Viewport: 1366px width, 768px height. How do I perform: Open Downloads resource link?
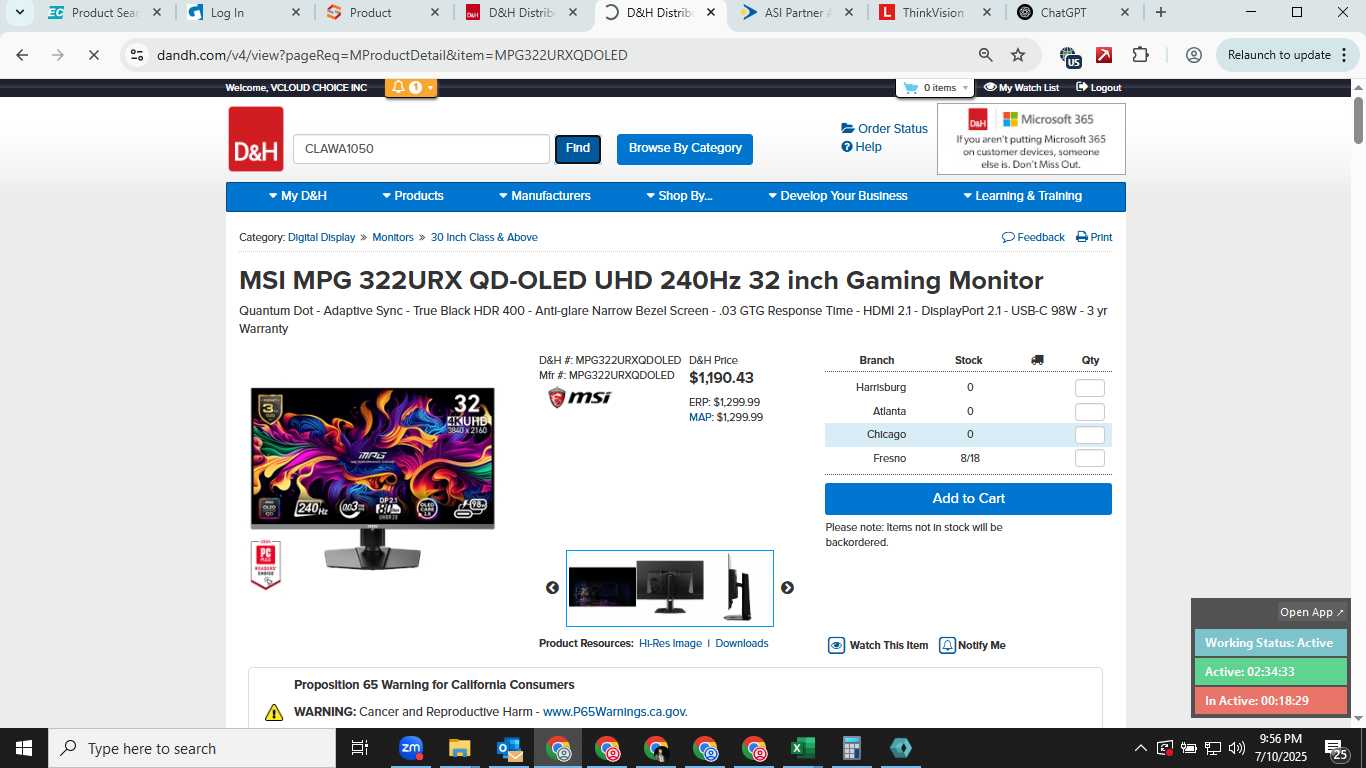pos(742,644)
